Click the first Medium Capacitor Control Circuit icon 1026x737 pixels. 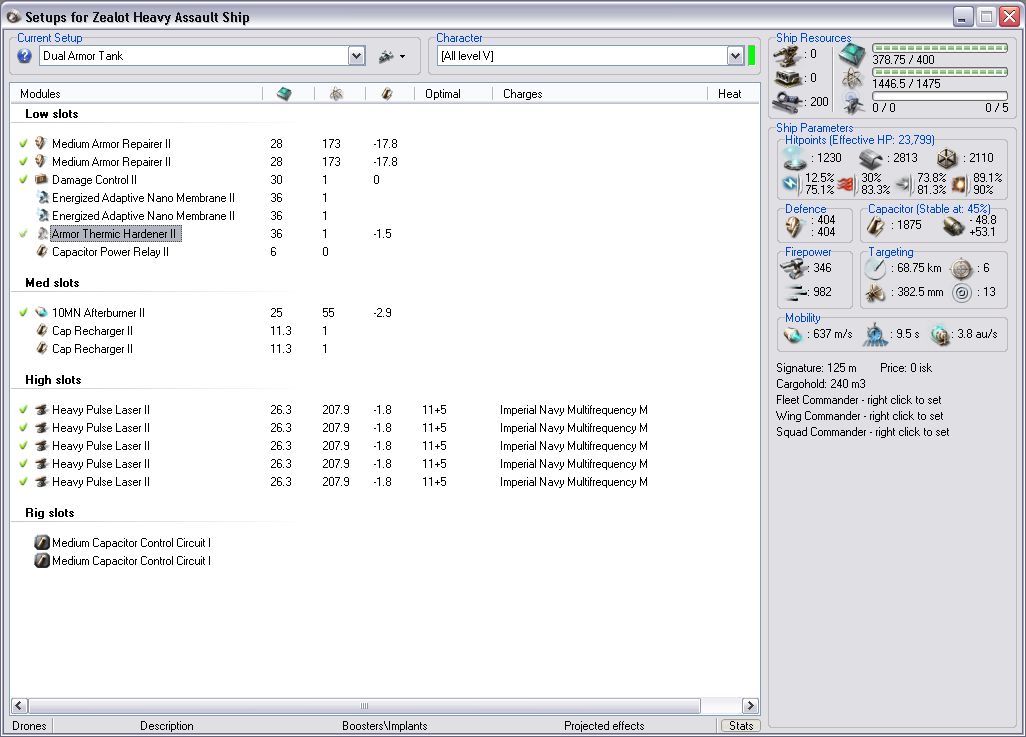(42, 543)
